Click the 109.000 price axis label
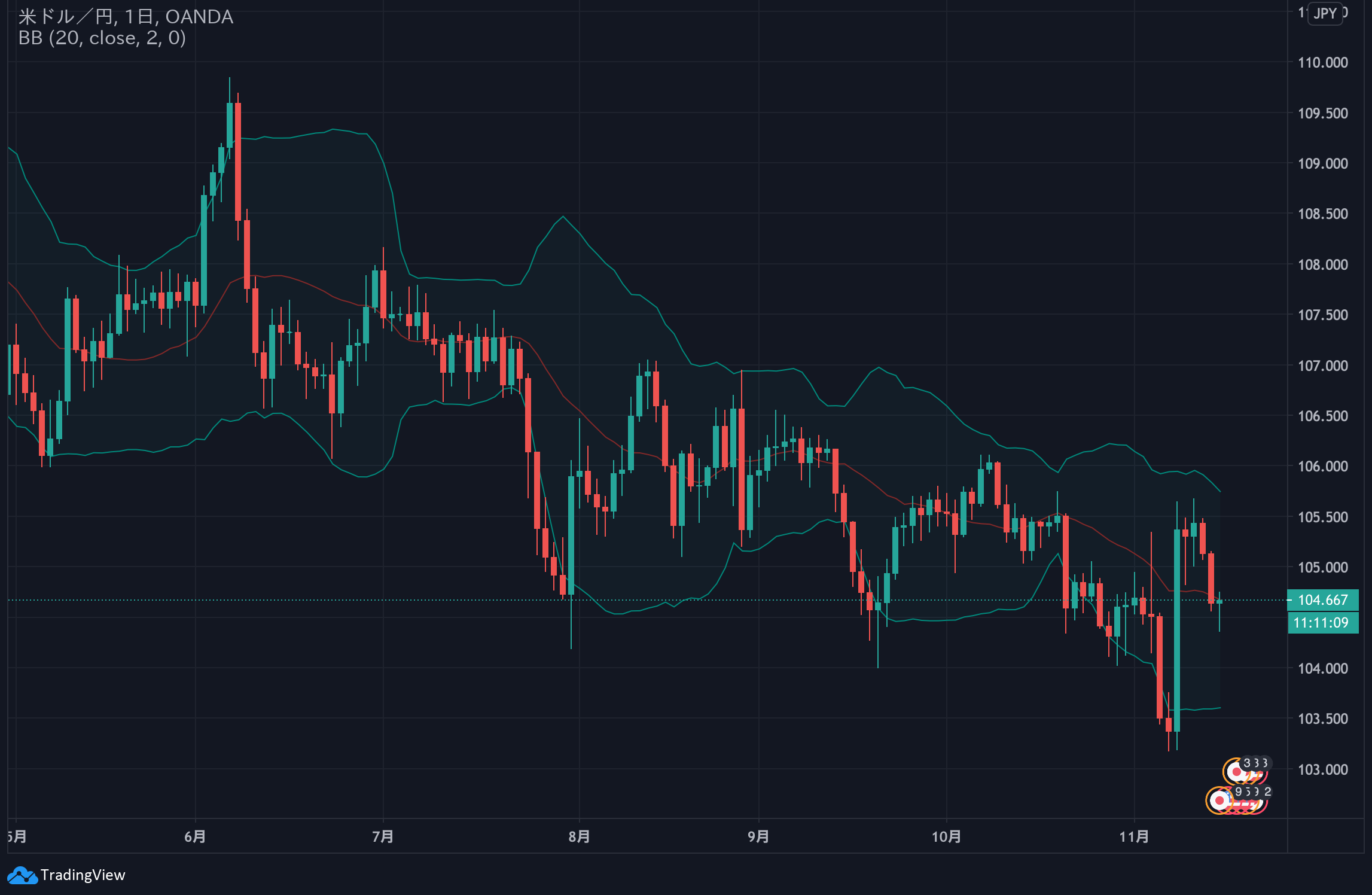This screenshot has height=895, width=1372. 1322,164
